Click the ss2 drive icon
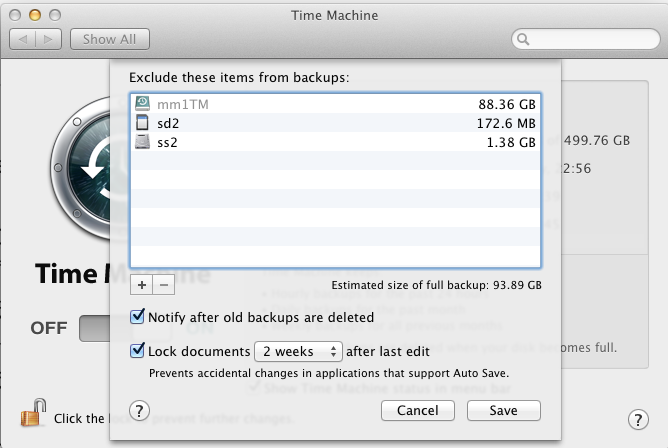 pos(144,143)
